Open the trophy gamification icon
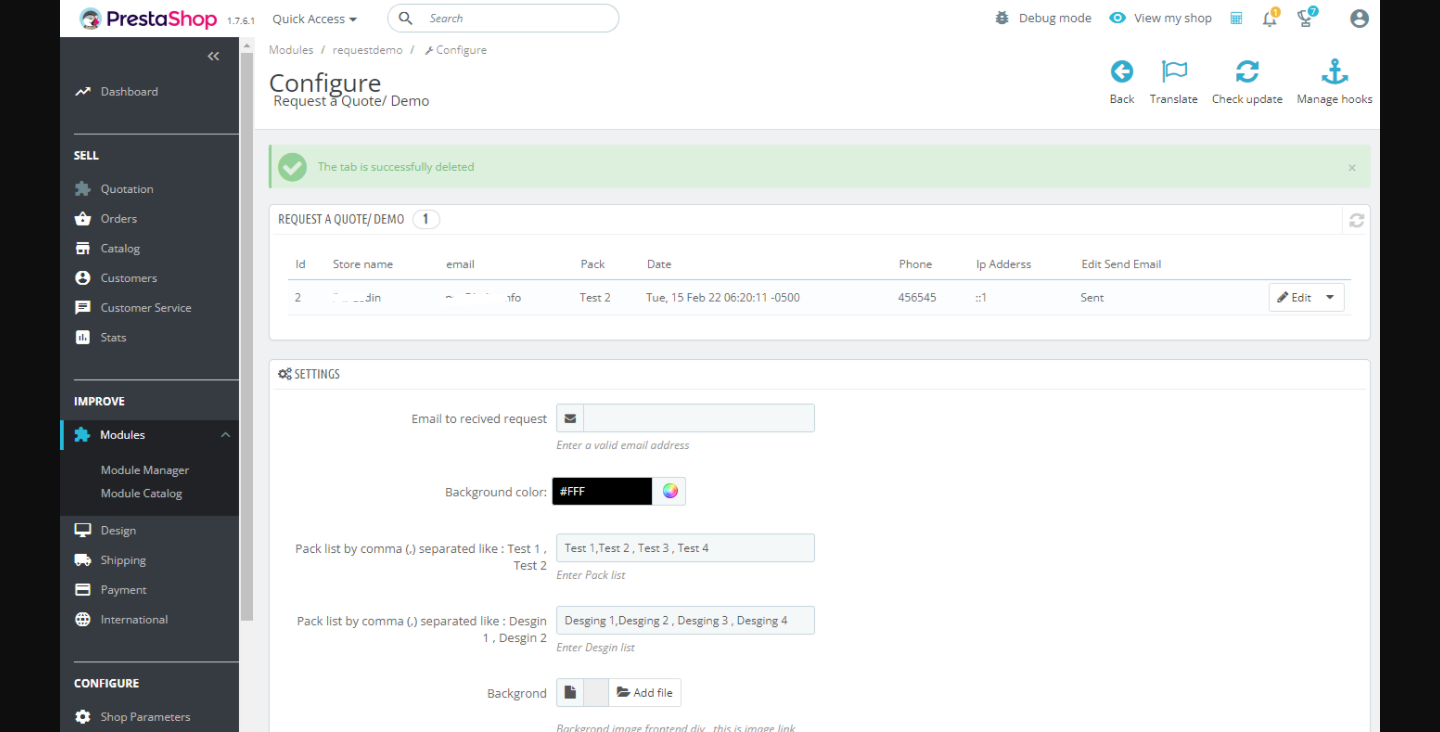Image resolution: width=1440 pixels, height=732 pixels. [x=1305, y=18]
